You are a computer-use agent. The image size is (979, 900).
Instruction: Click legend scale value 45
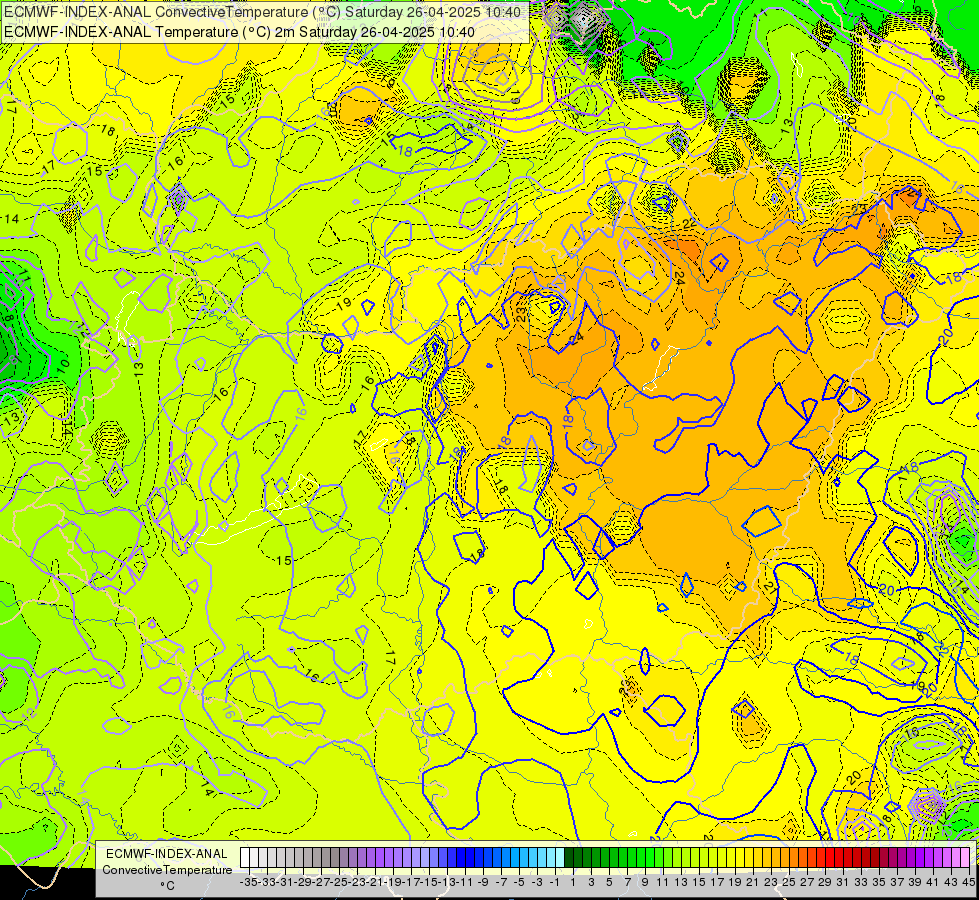tap(969, 882)
